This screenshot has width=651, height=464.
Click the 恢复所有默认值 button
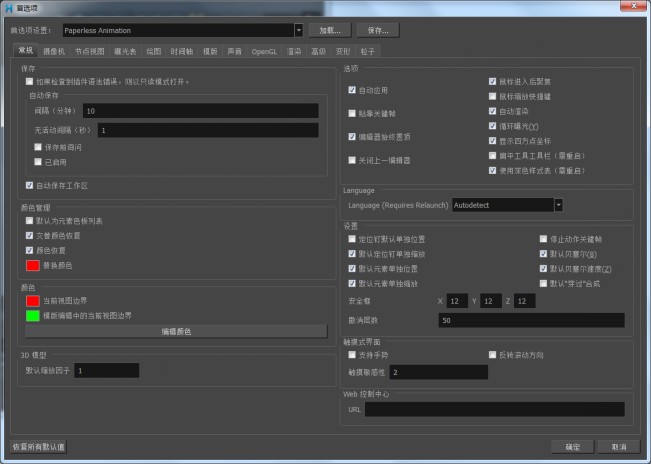tap(39, 447)
